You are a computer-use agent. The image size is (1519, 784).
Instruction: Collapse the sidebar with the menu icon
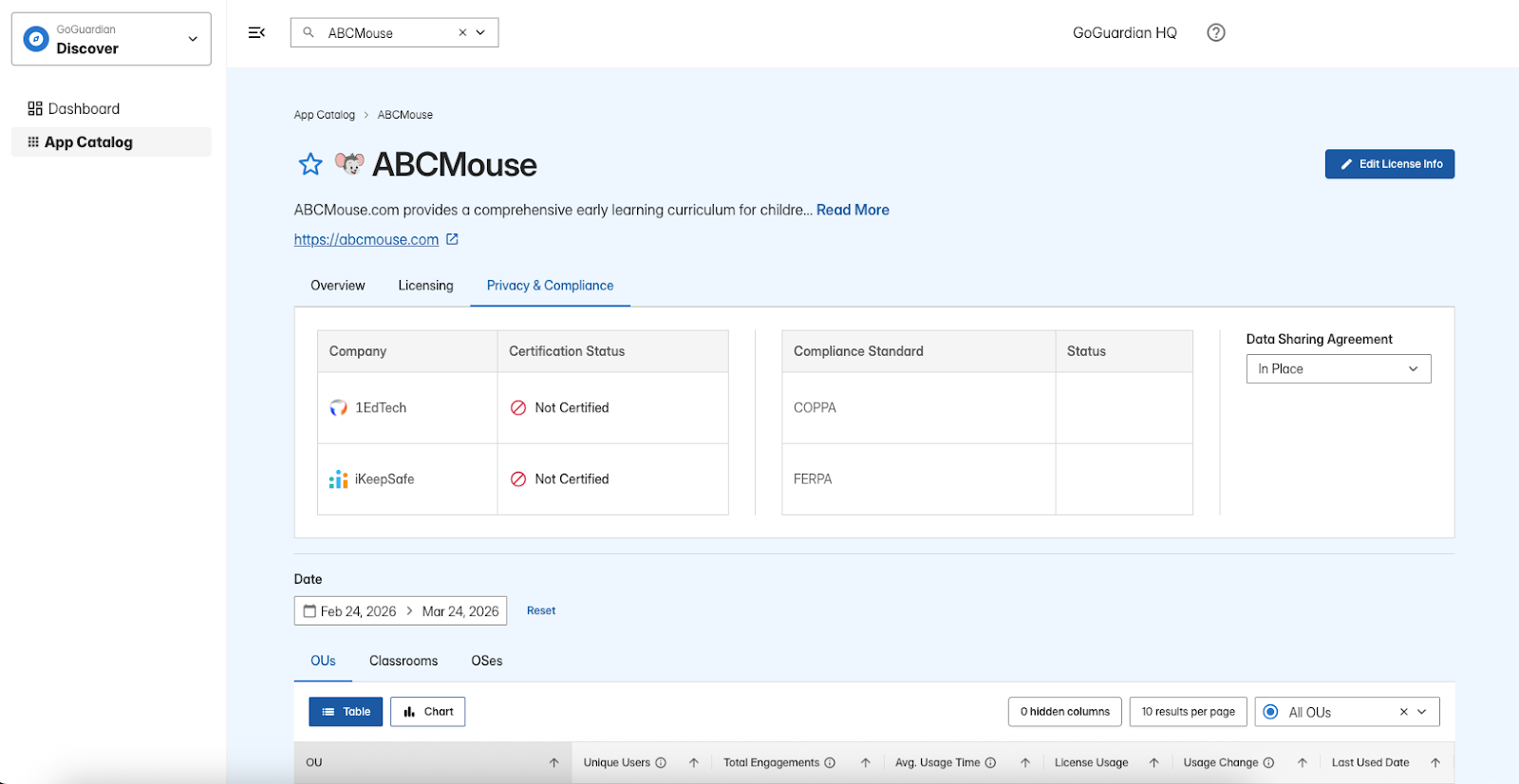point(256,32)
